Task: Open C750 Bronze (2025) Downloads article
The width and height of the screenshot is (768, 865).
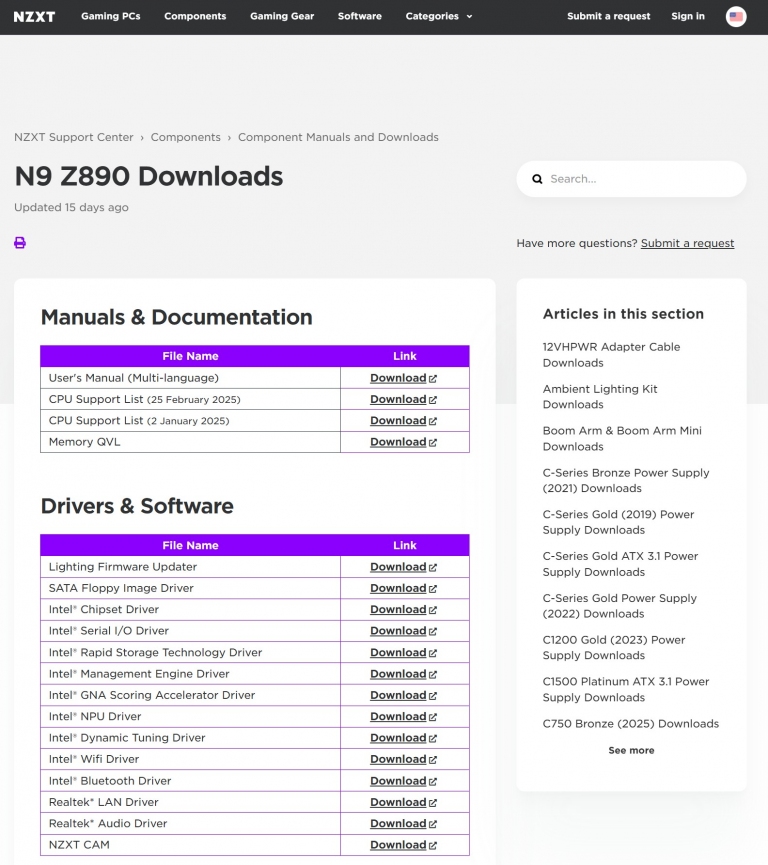Action: point(631,724)
